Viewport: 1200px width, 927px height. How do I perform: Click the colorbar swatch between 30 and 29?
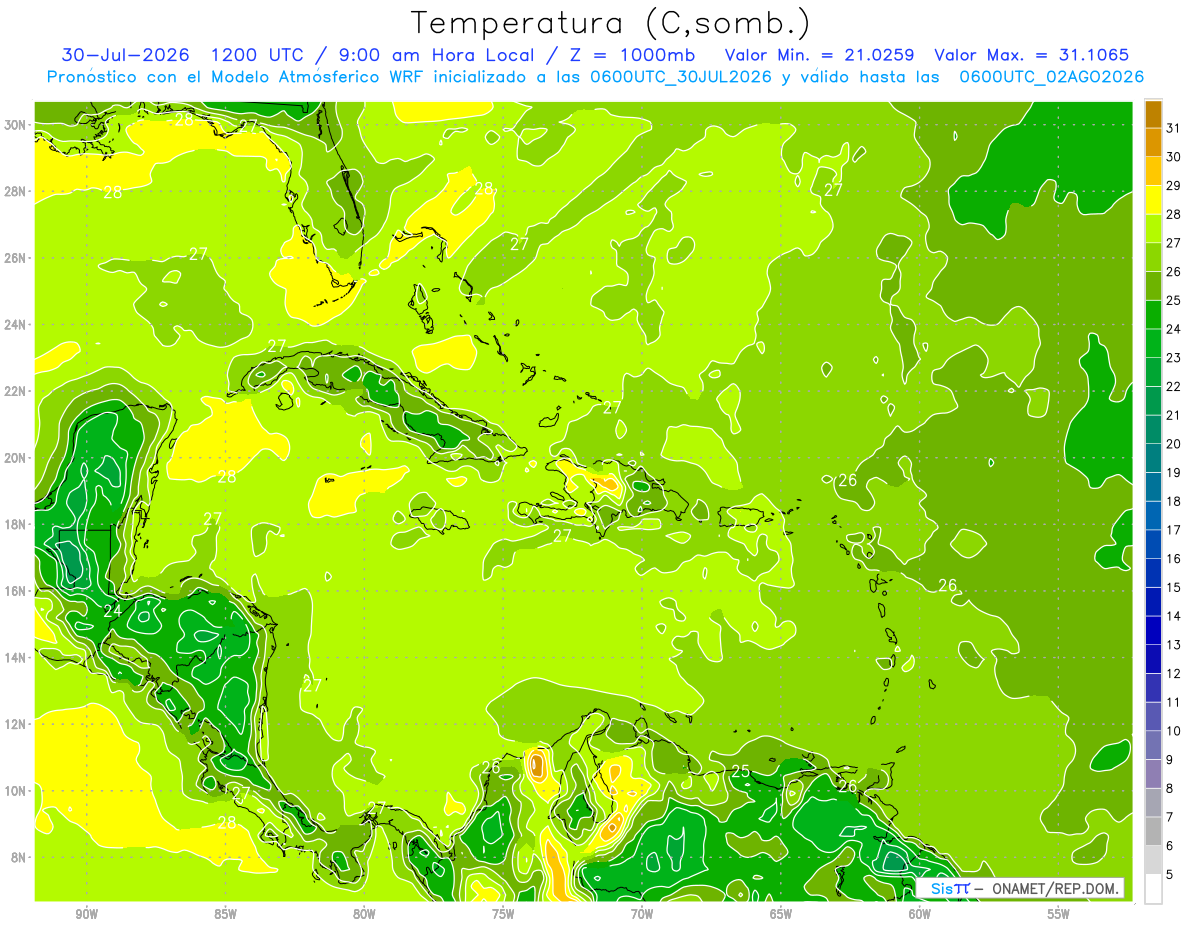coord(1153,171)
